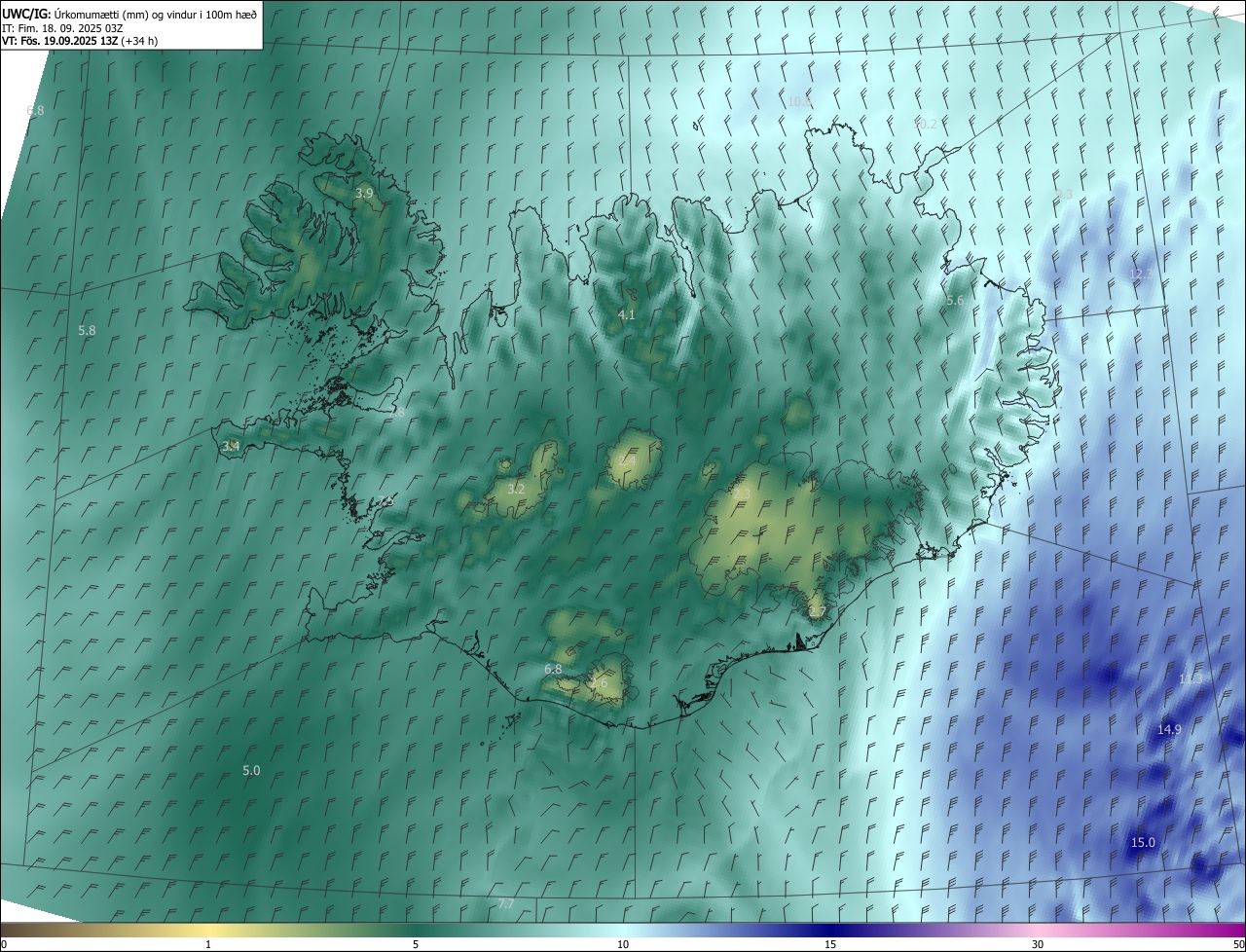
Task: Click the colour bar tick label '50'
Action: pyautogui.click(x=1238, y=945)
